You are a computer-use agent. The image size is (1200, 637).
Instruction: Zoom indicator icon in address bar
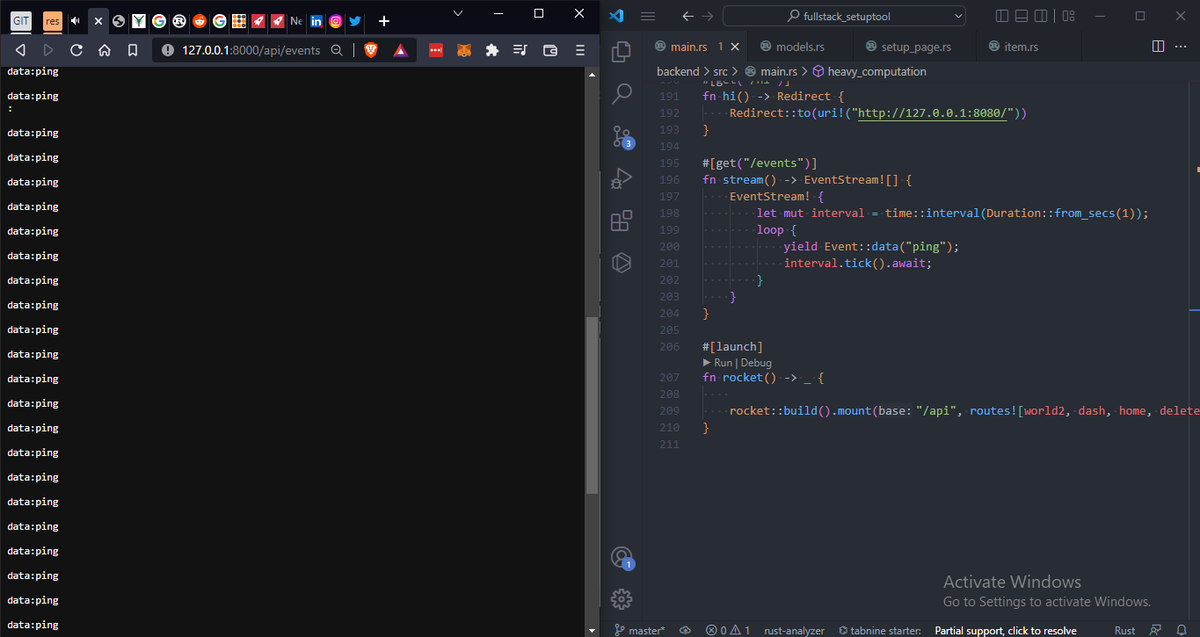point(336,50)
